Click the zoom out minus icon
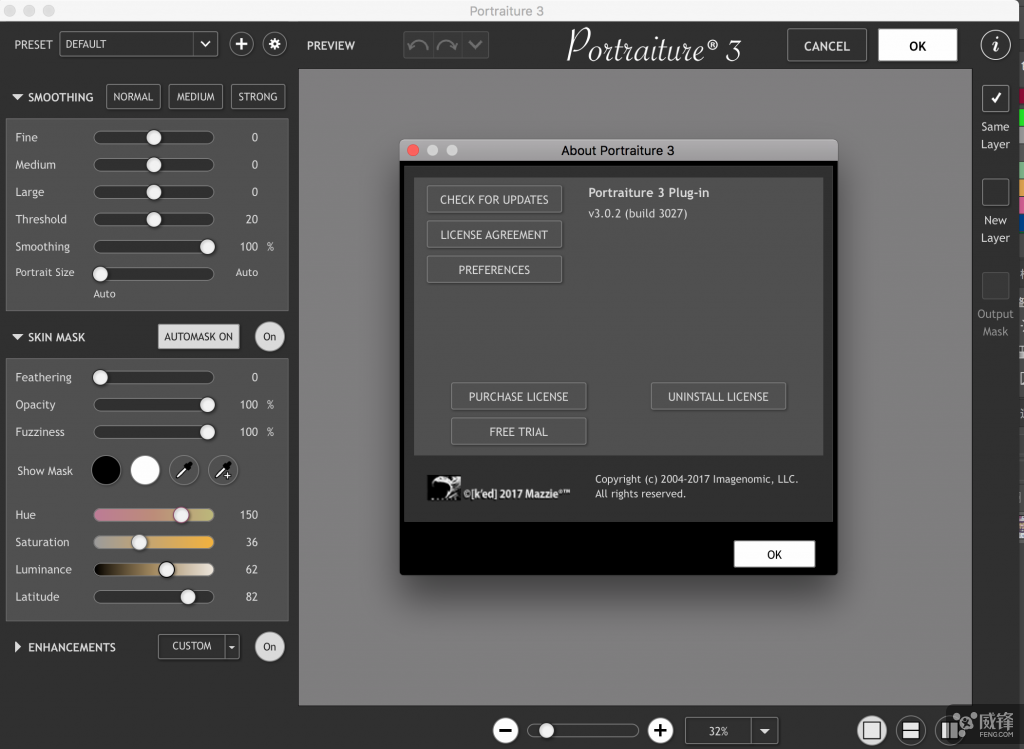Viewport: 1024px width, 749px height. (x=505, y=731)
